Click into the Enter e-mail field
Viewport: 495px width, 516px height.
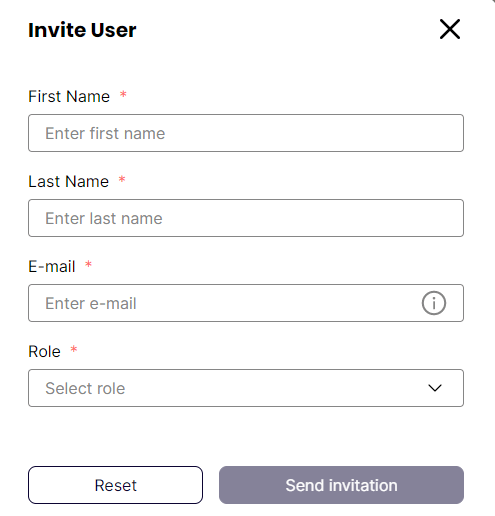246,303
